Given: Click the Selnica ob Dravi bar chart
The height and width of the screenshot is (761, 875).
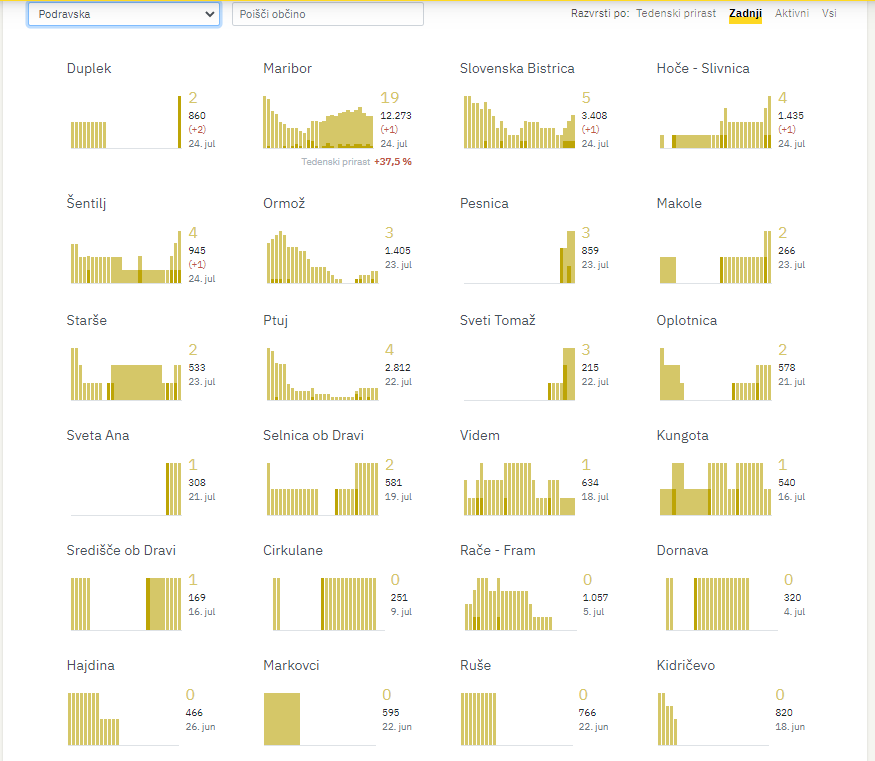Looking at the screenshot, I should (x=322, y=489).
